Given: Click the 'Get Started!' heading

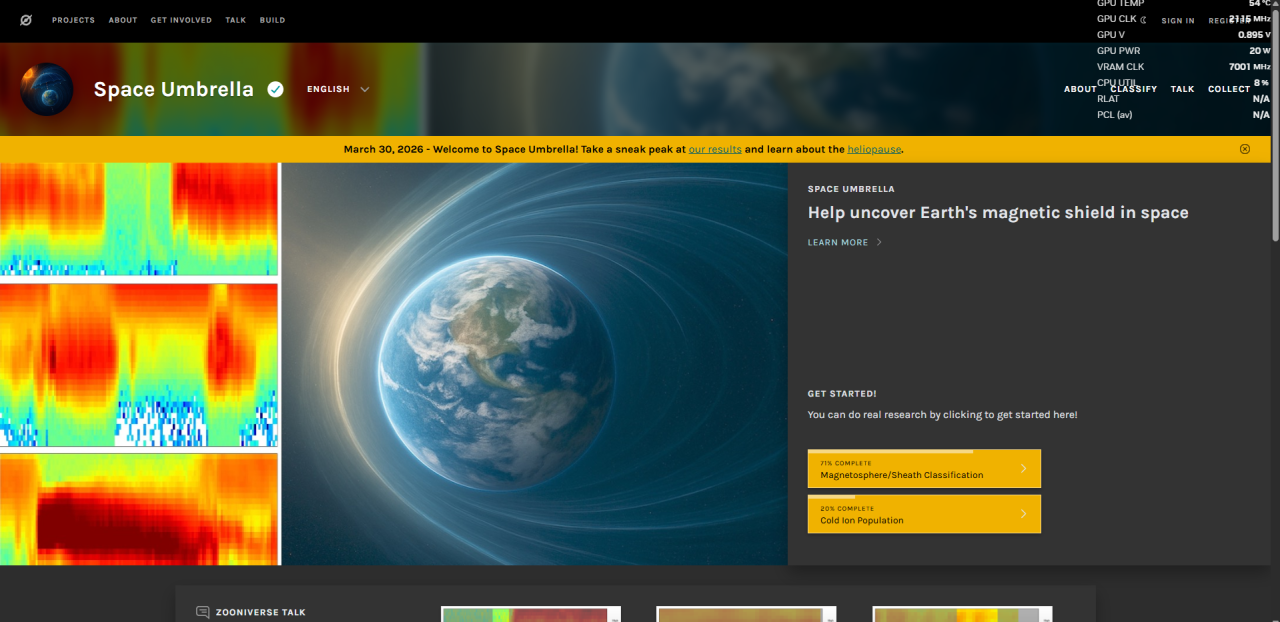Looking at the screenshot, I should click(x=842, y=394).
